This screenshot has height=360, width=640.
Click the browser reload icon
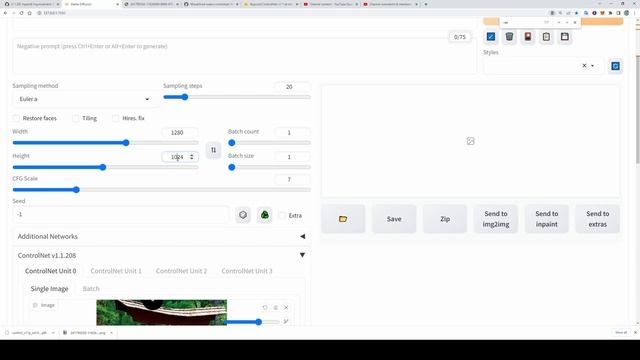coord(21,13)
